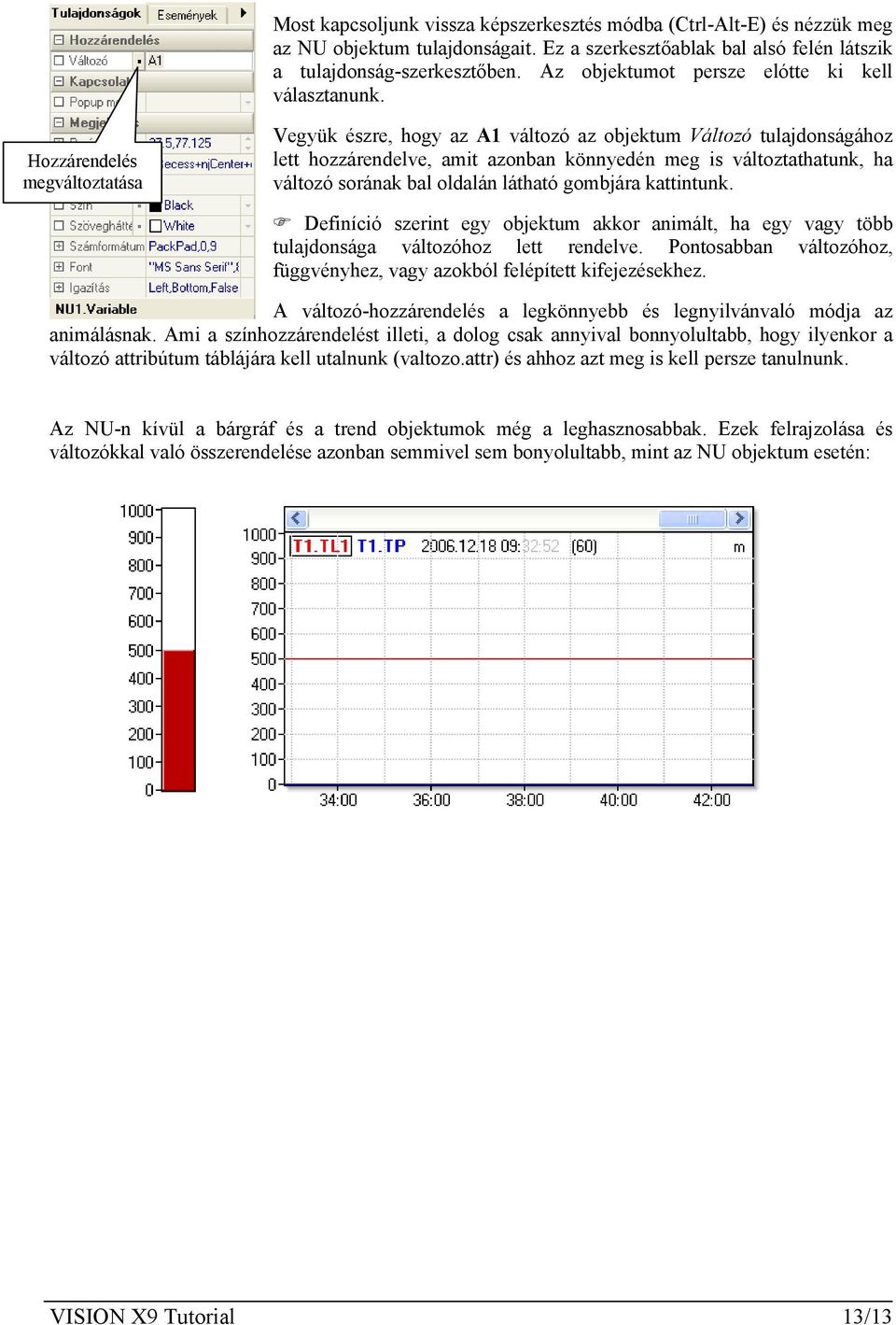
Task: Click the tab scroll right arrow
Action: pyautogui.click(x=244, y=14)
